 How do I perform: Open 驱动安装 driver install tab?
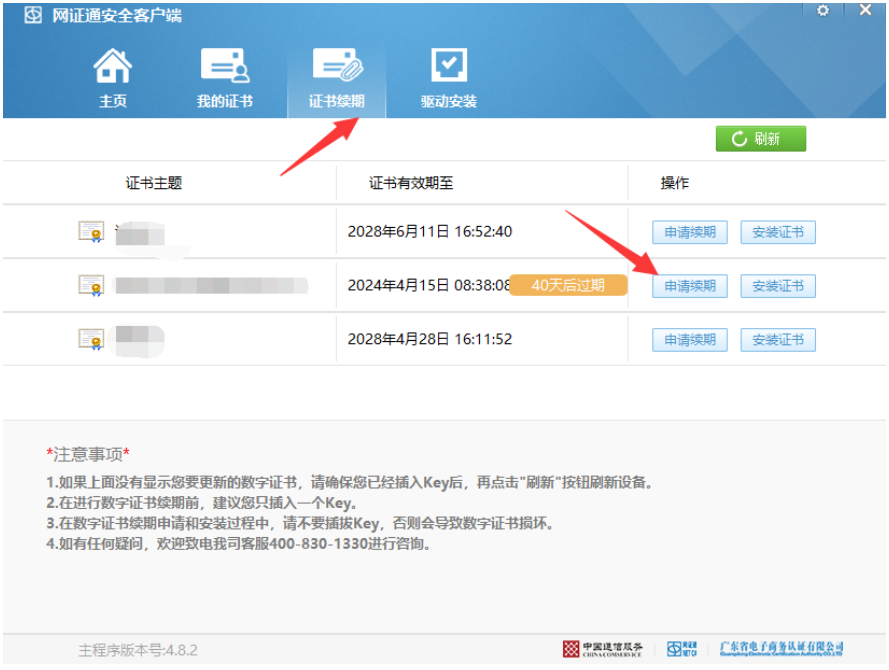[448, 78]
